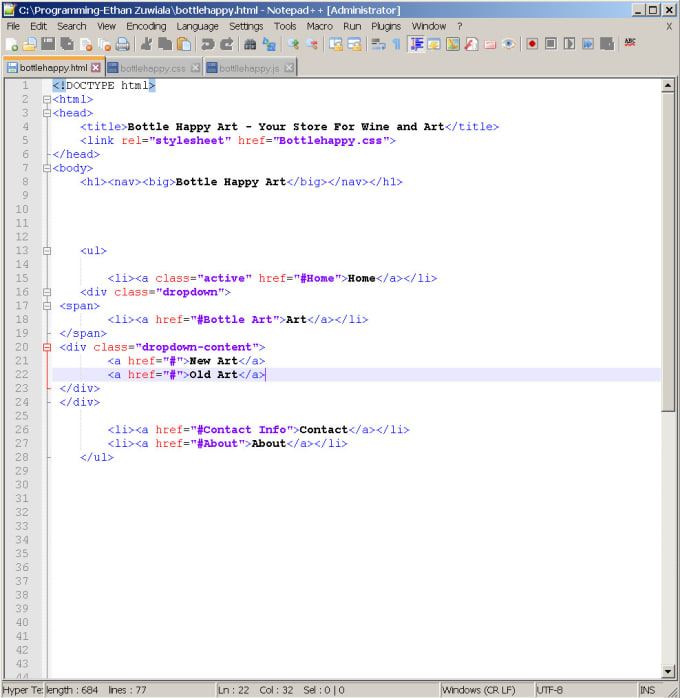Save all open files
680x698 pixels.
(x=67, y=44)
